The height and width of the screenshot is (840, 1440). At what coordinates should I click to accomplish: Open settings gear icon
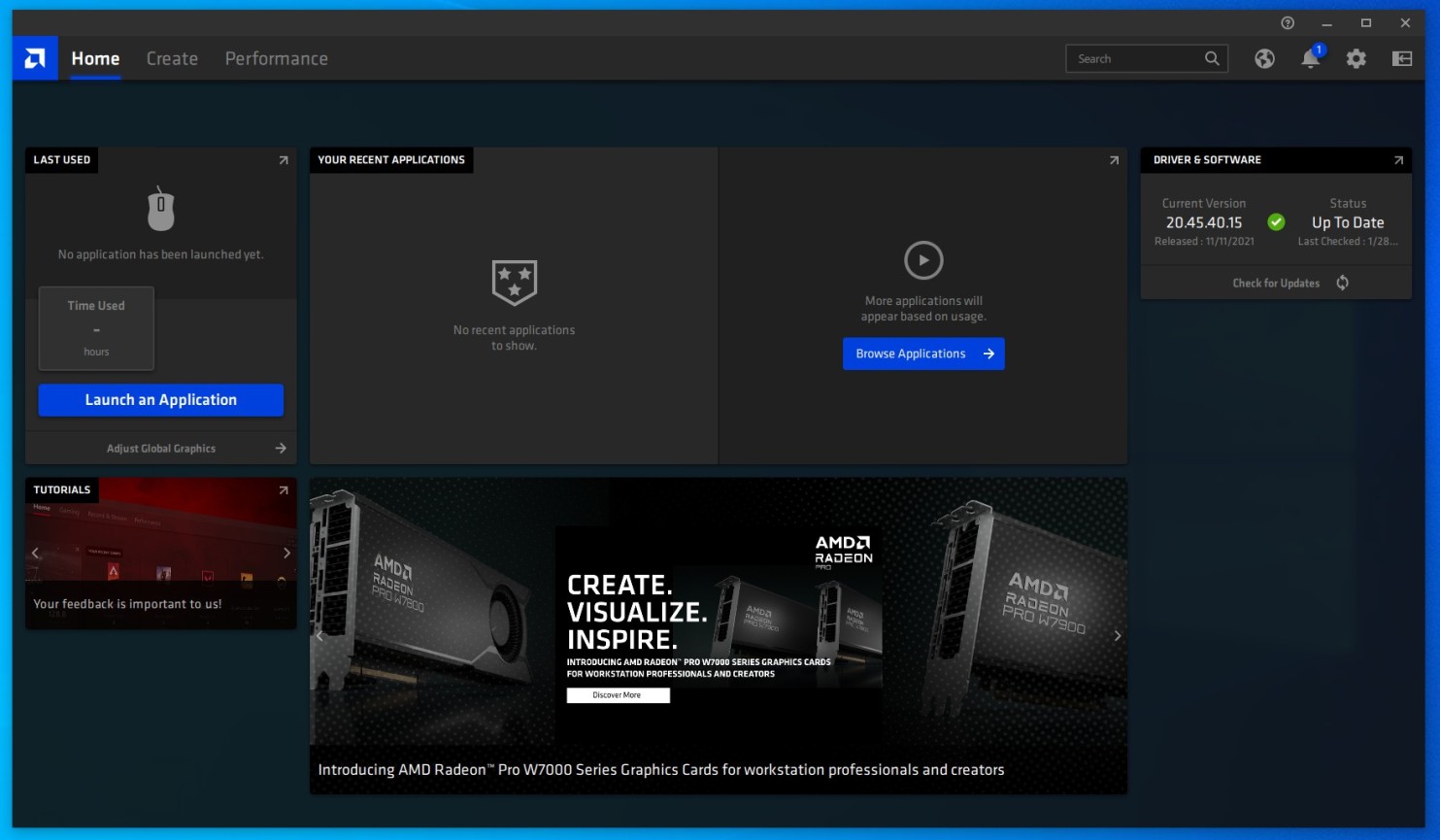pyautogui.click(x=1356, y=58)
